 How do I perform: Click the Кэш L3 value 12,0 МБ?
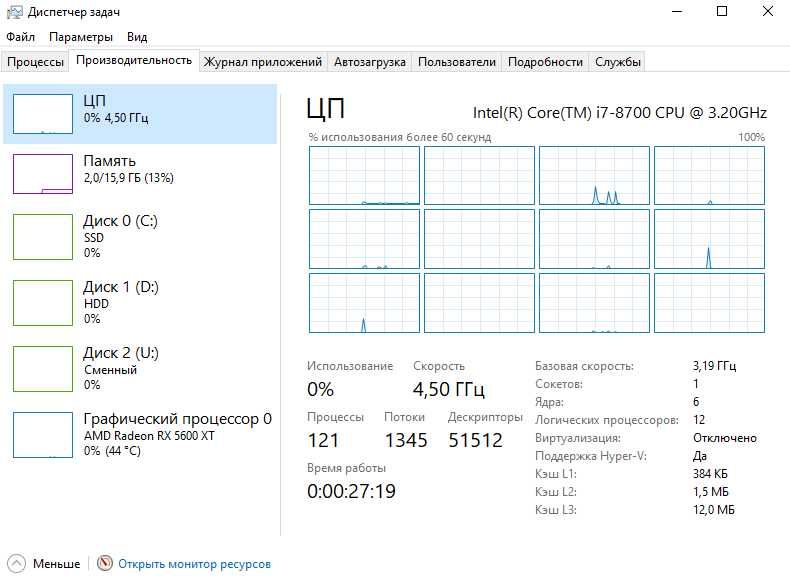[713, 510]
